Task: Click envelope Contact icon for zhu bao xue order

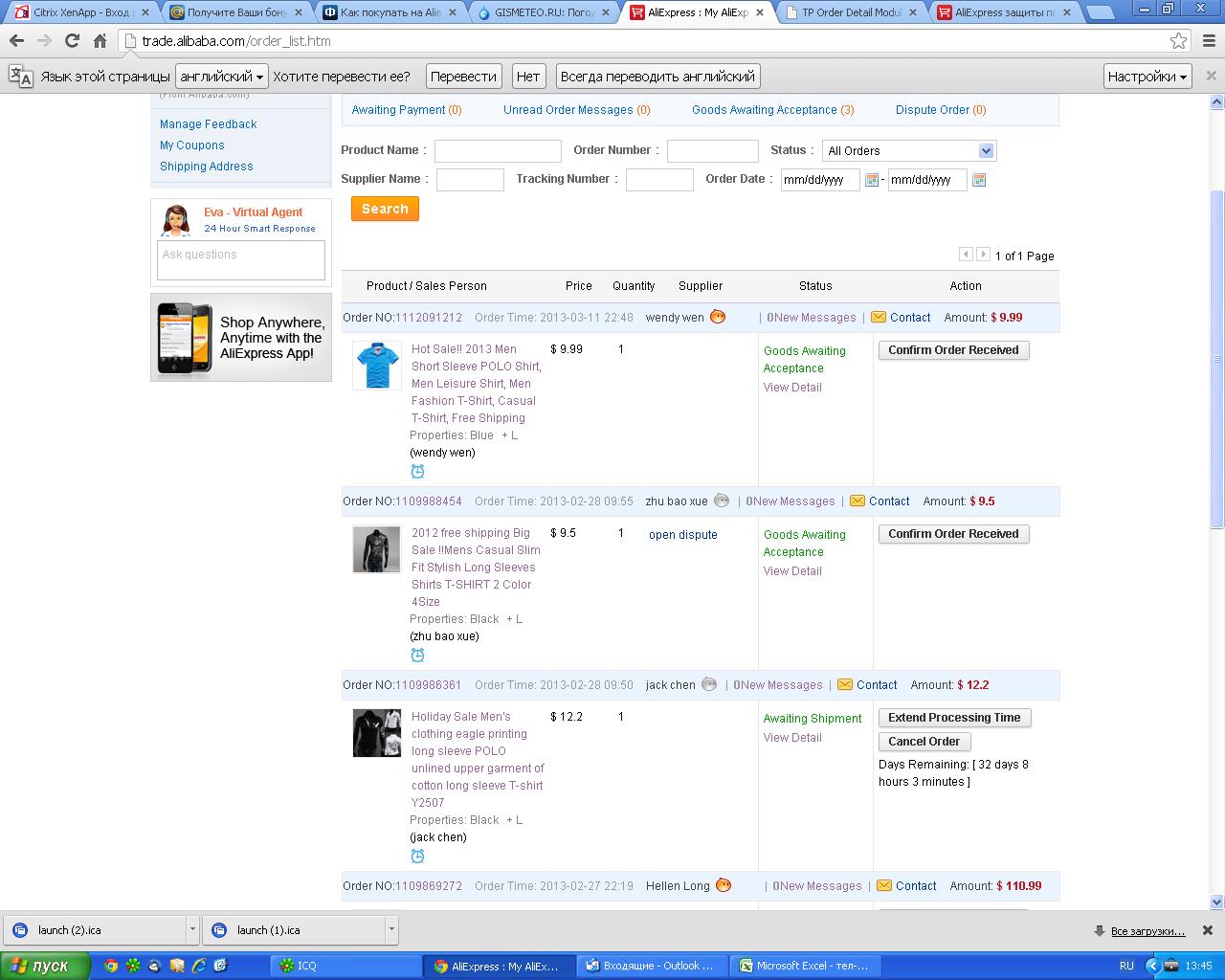Action: [x=857, y=501]
